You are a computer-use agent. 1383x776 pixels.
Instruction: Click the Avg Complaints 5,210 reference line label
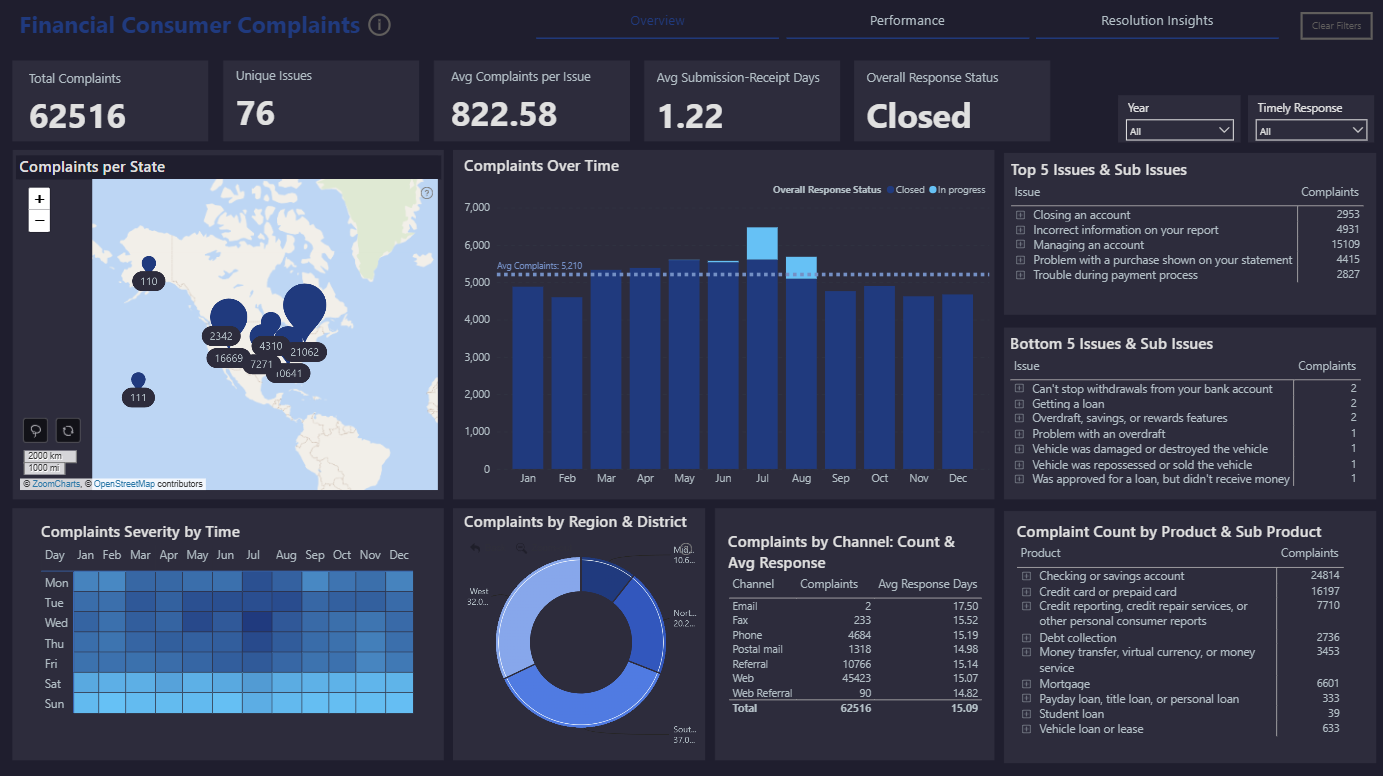(539, 266)
